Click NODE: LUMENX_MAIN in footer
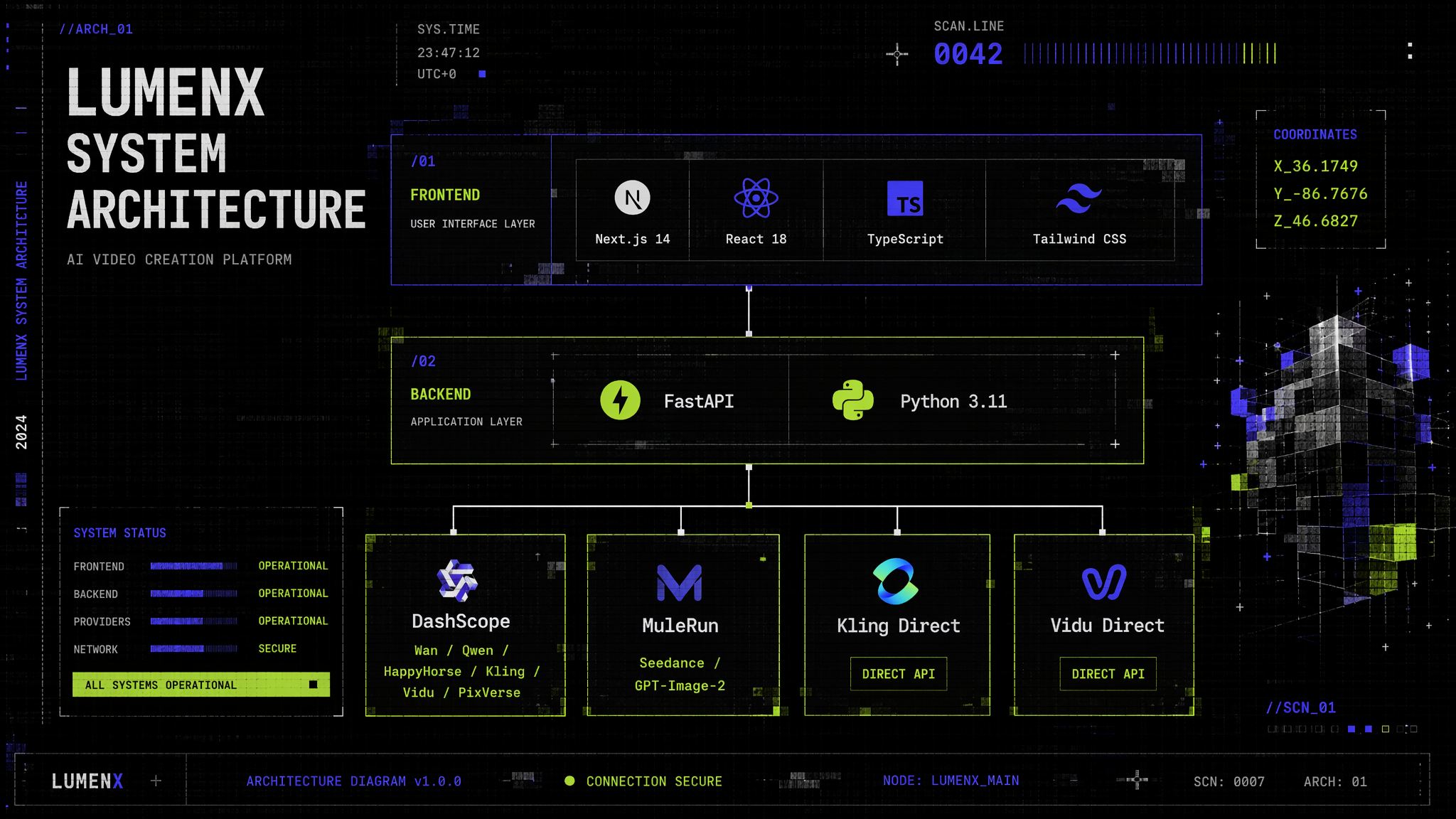 point(951,780)
